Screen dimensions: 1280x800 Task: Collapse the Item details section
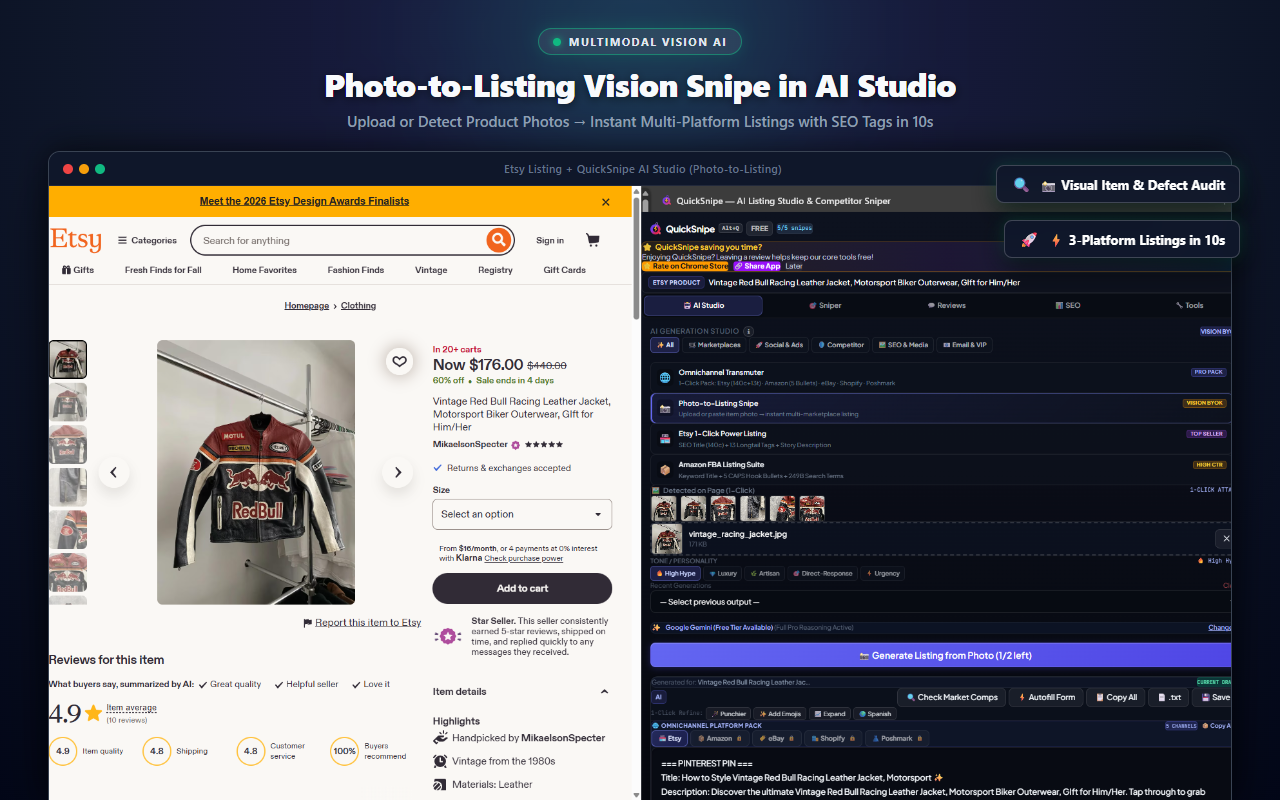[604, 691]
